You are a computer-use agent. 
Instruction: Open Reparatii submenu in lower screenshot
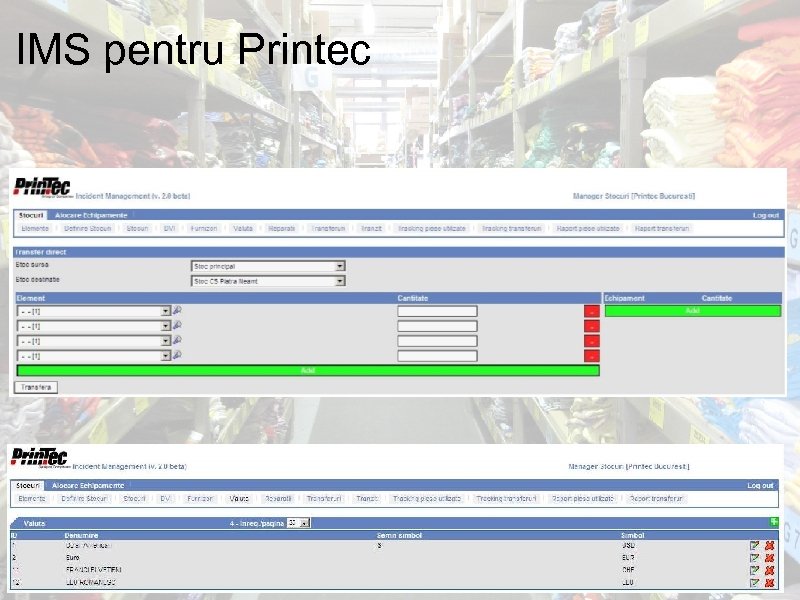(x=279, y=498)
